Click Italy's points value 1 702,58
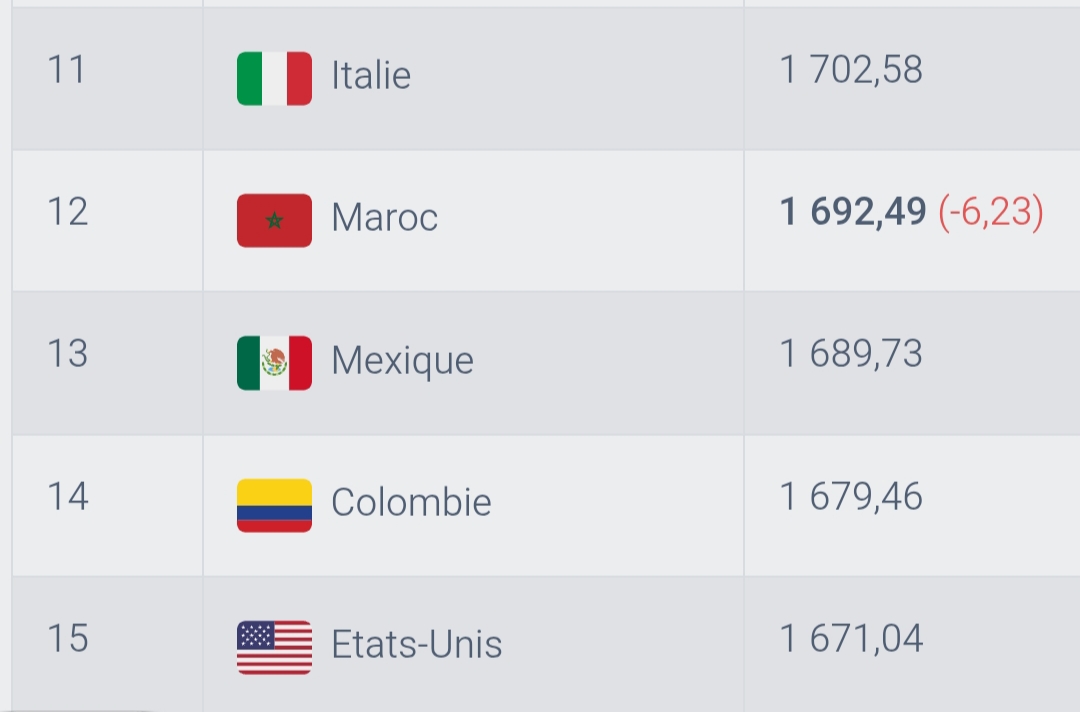Viewport: 1080px width, 712px height. click(851, 70)
